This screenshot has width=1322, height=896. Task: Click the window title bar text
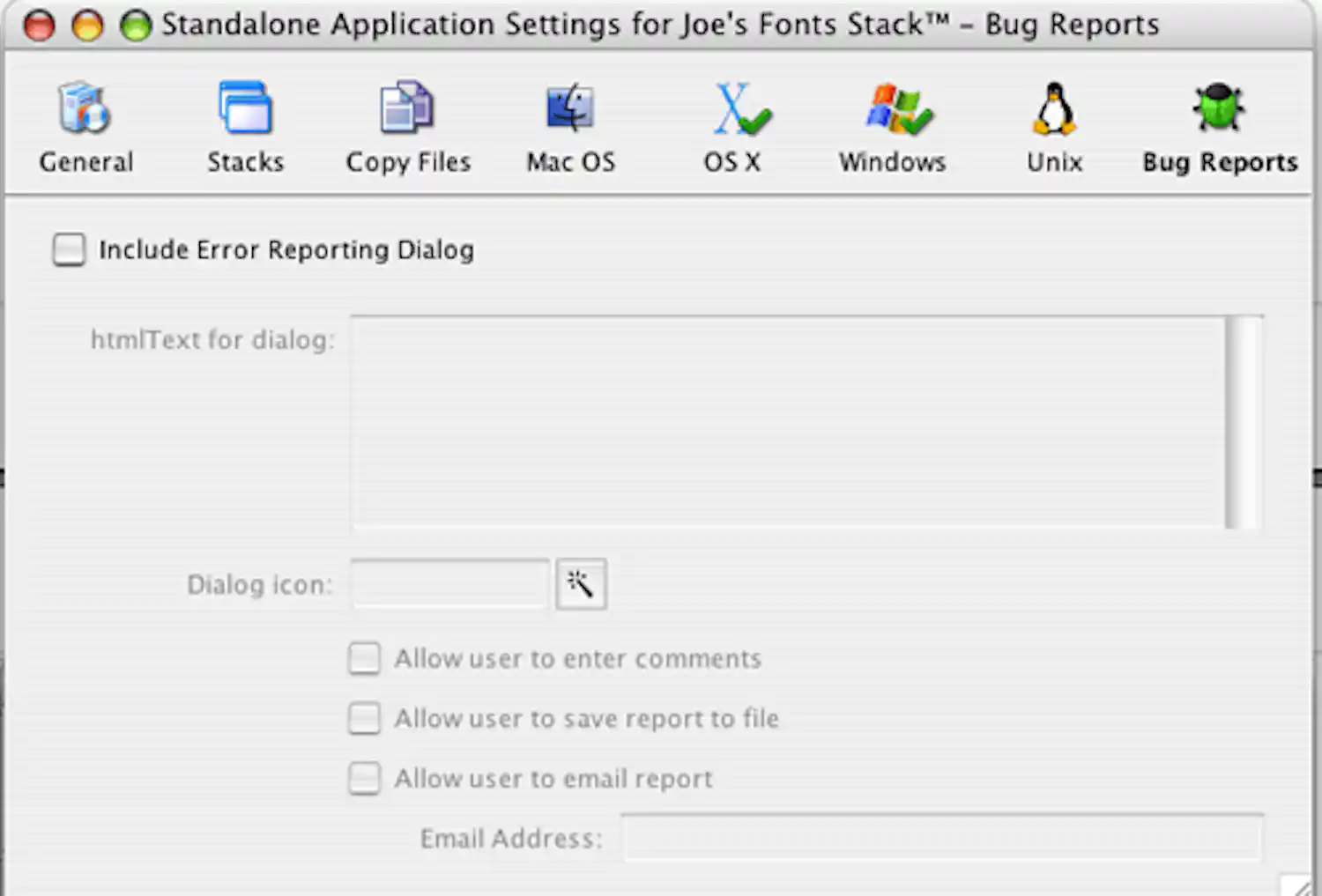[x=659, y=25]
